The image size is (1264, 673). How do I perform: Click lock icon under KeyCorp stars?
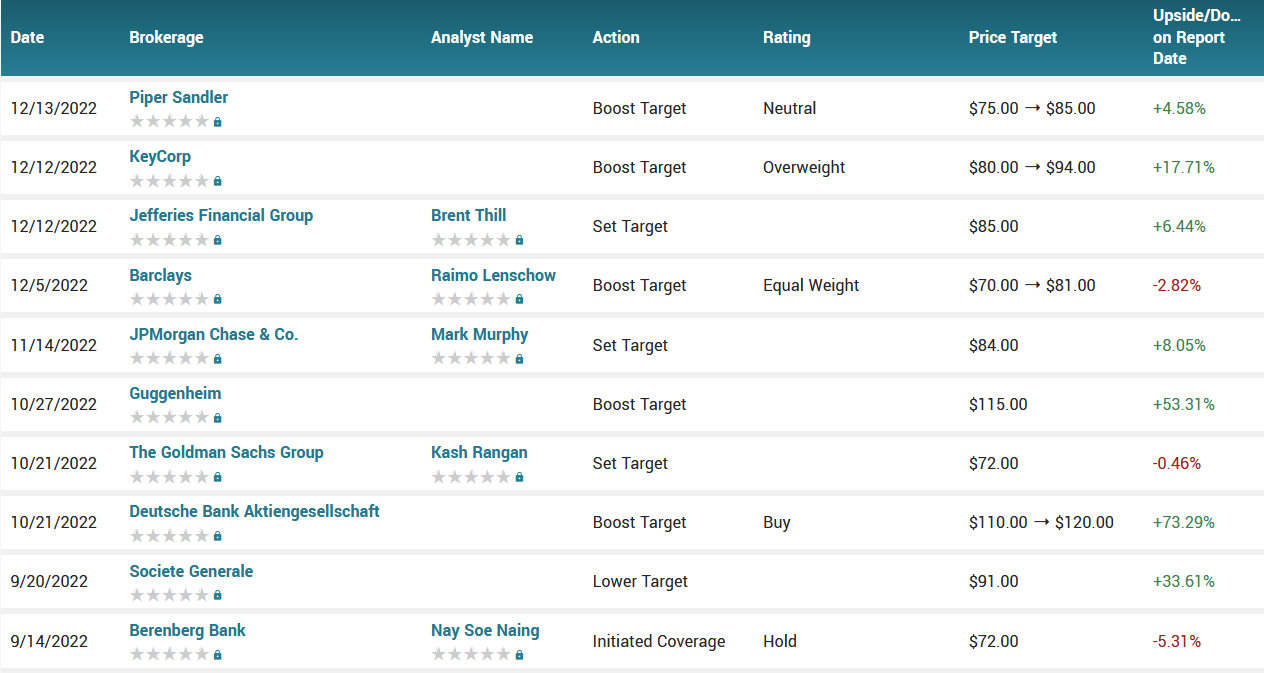click(x=218, y=181)
